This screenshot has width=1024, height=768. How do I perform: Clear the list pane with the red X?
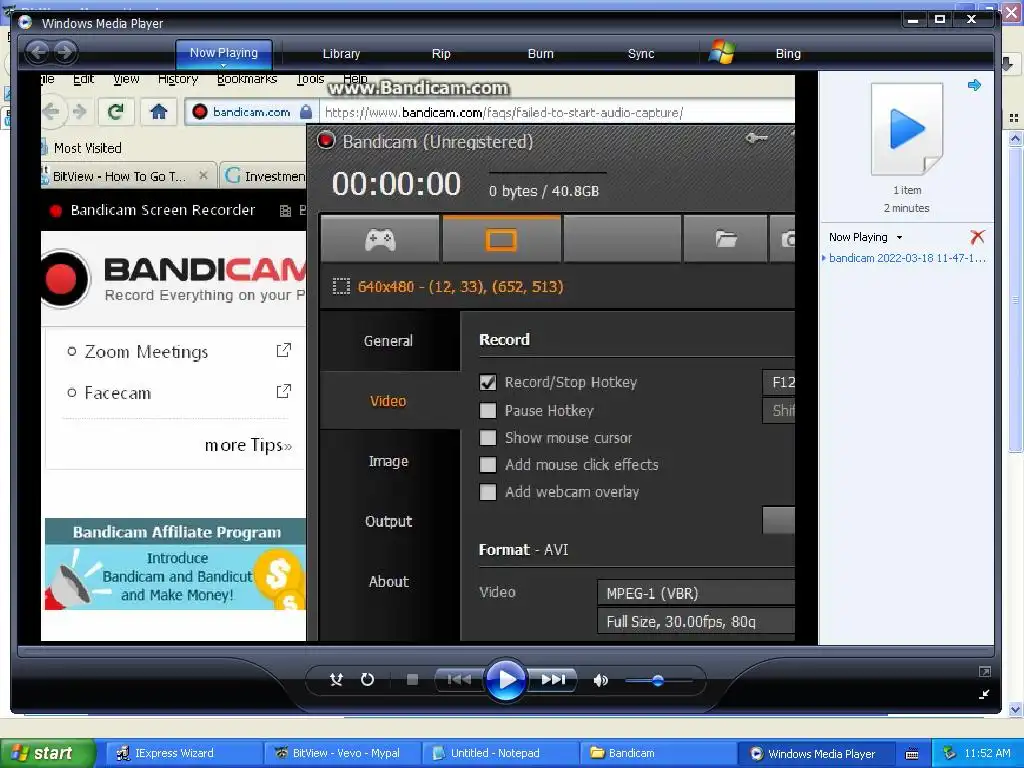[x=977, y=236]
